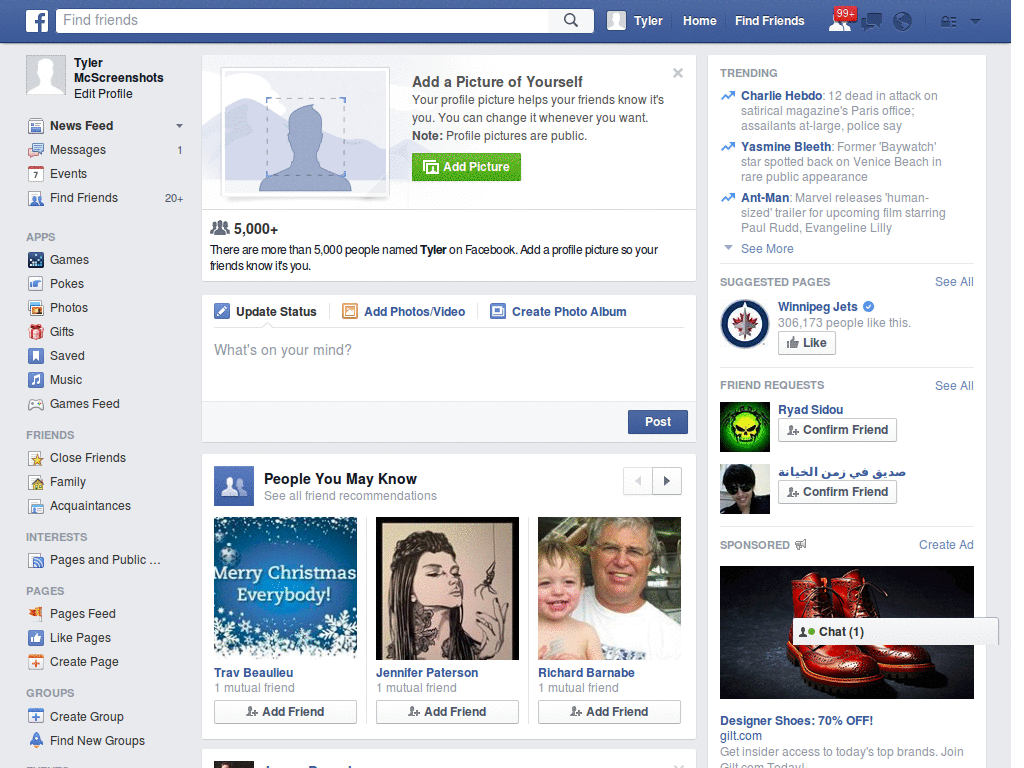Open Trav Beaulieu's photo thumbnail

coord(285,588)
